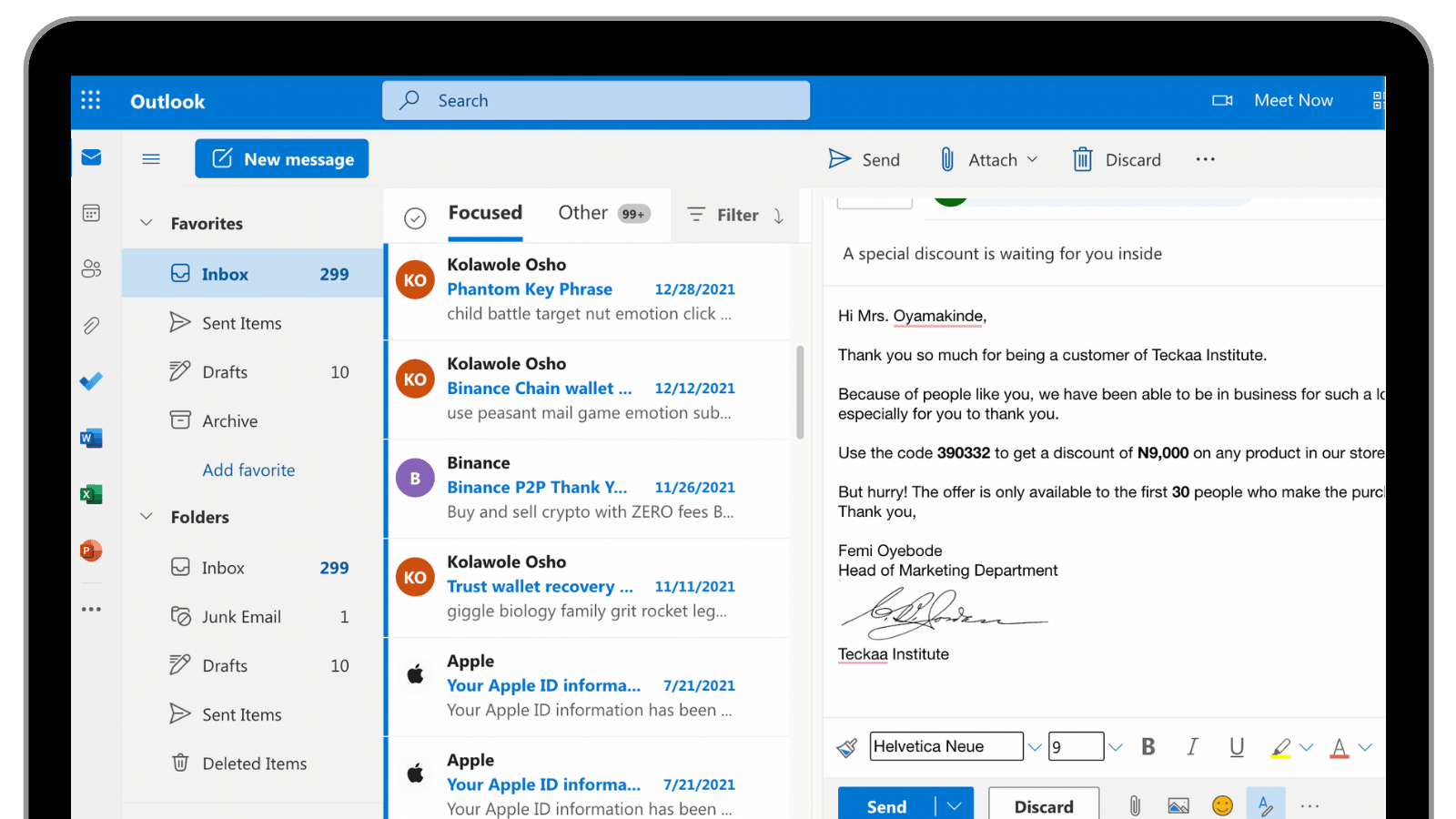Viewport: 1456px width, 819px height.
Task: Select all messages circle checkbox
Action: 415,217
